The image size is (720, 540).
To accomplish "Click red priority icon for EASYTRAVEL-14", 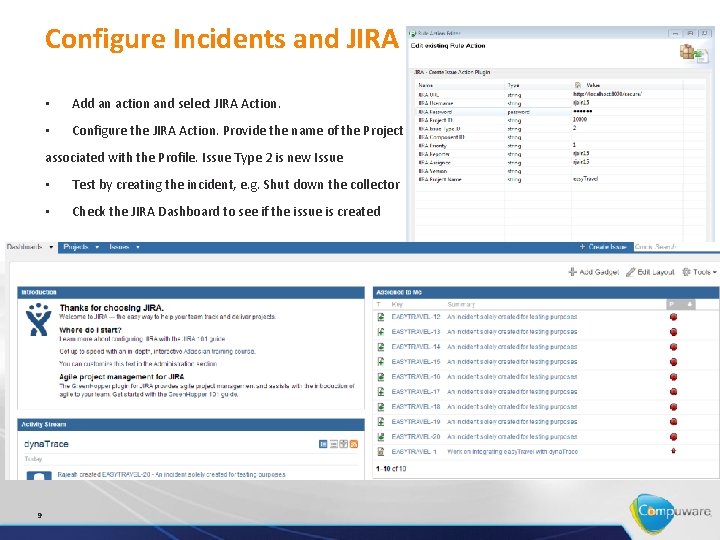I will click(x=673, y=347).
